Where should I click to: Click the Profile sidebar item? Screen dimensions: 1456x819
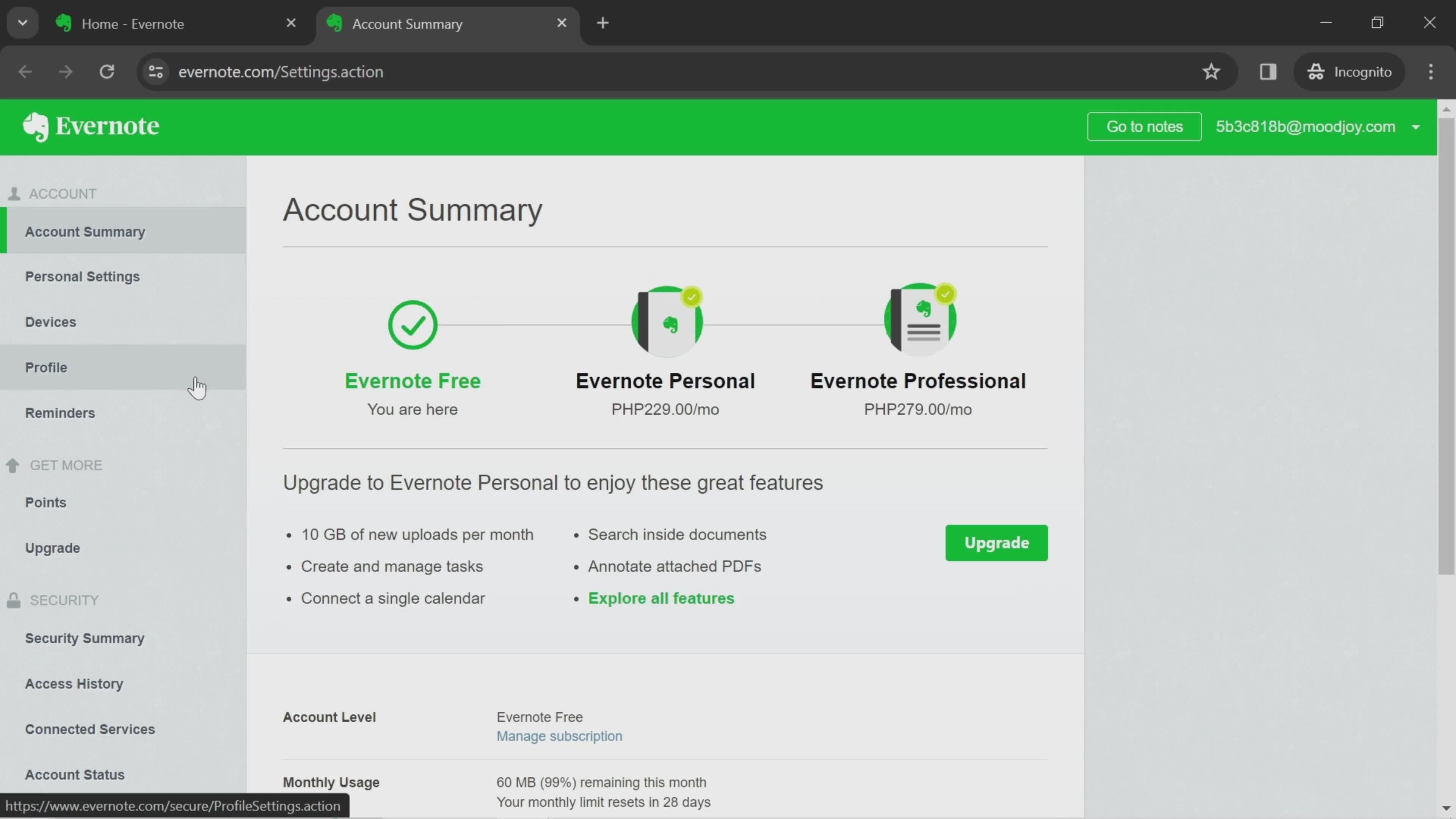coord(46,367)
